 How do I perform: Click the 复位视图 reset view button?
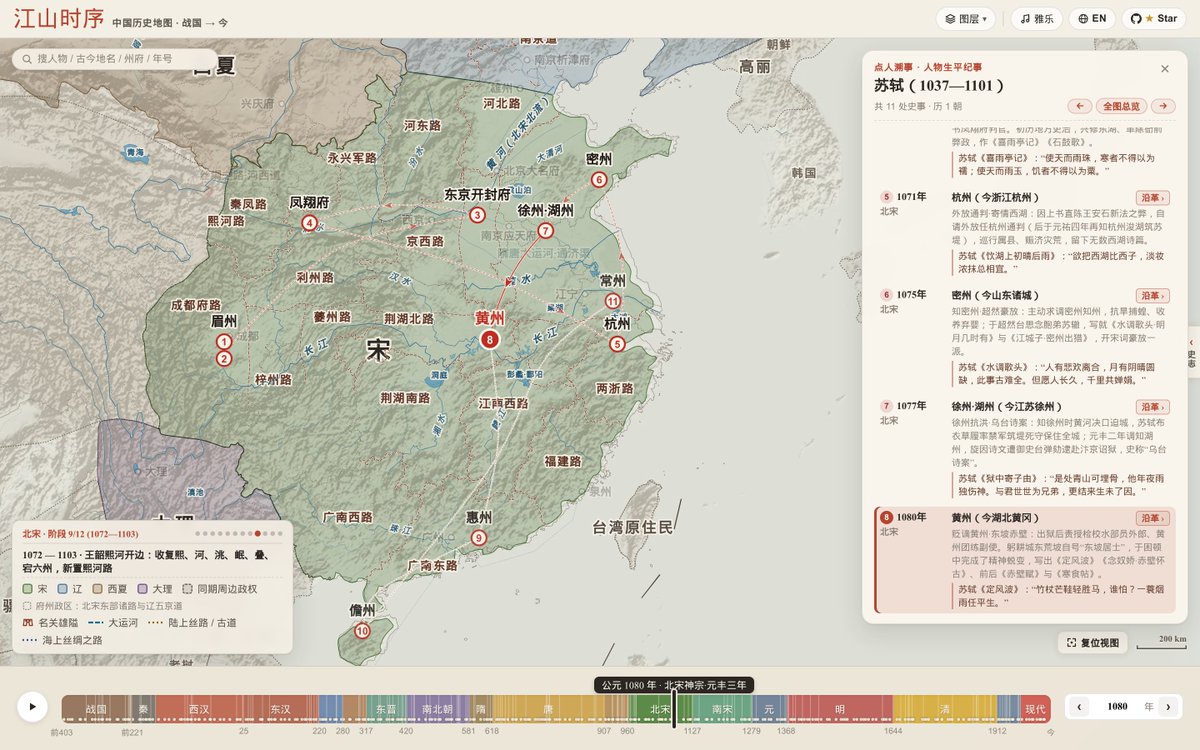pyautogui.click(x=1093, y=642)
